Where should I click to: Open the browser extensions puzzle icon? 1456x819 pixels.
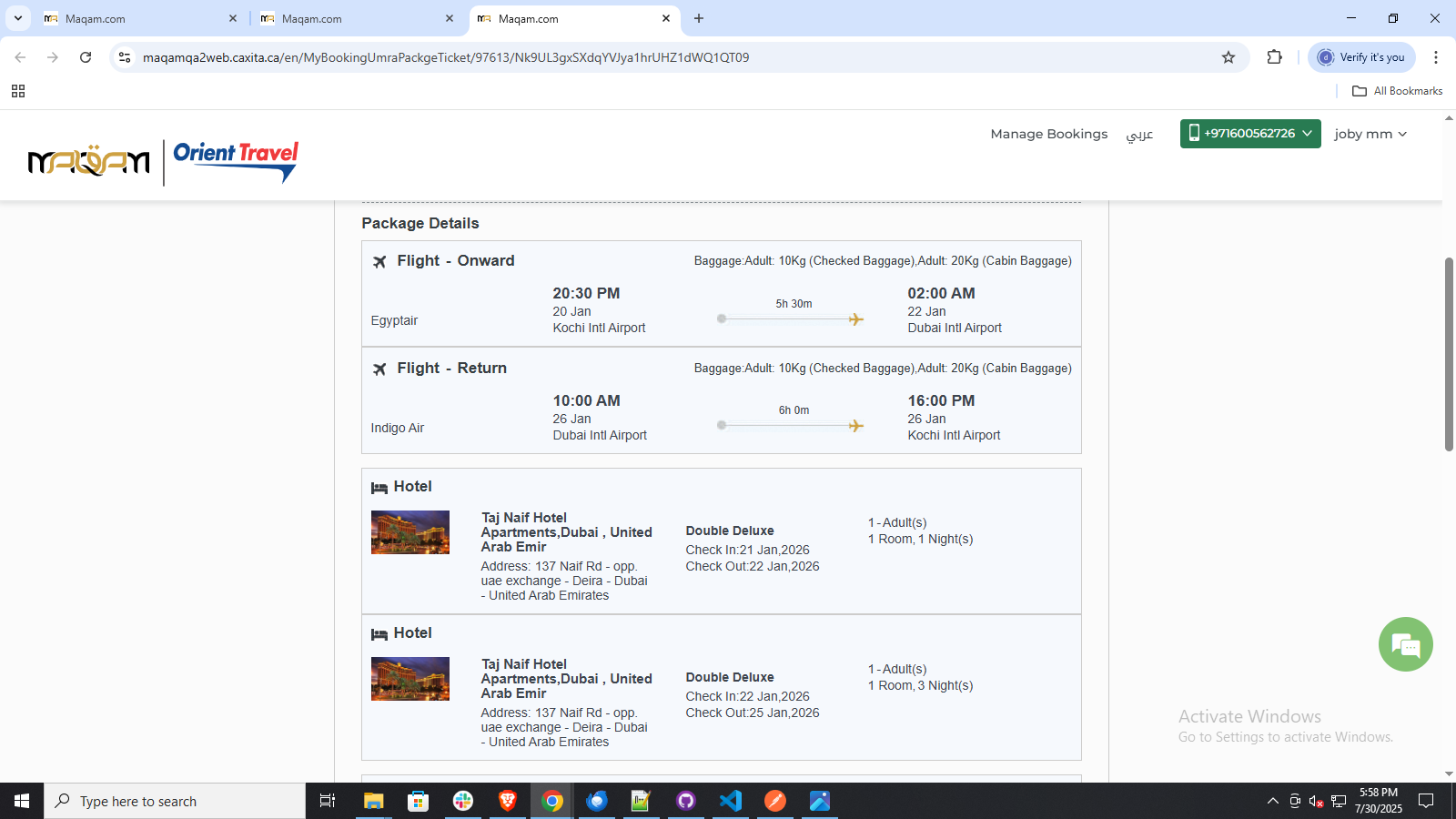pos(1274,57)
